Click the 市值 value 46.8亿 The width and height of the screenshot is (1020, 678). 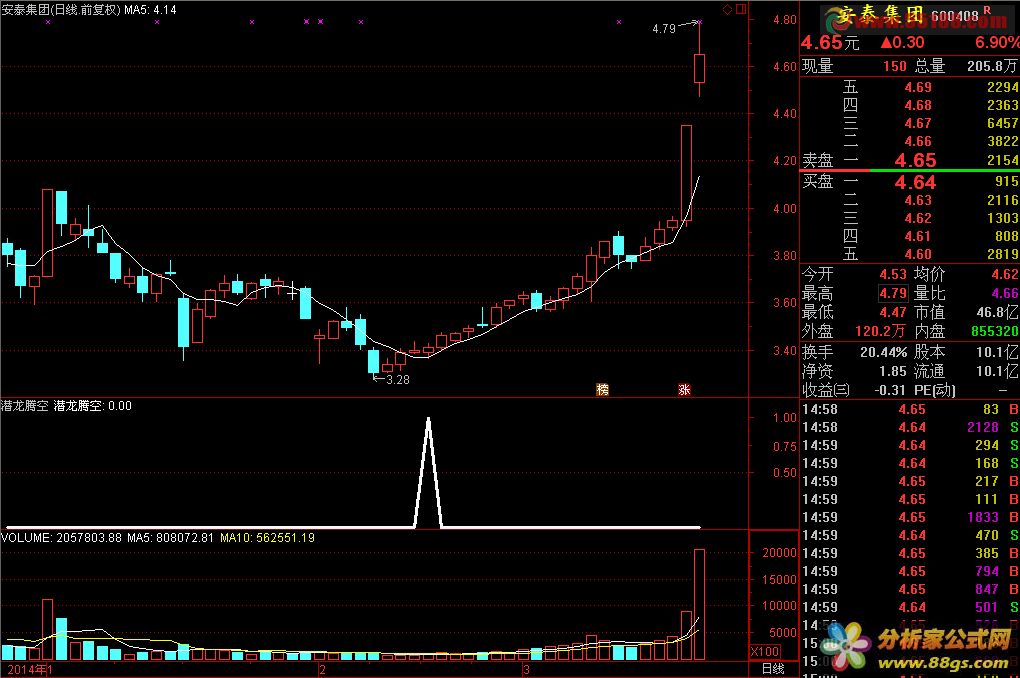[x=997, y=312]
